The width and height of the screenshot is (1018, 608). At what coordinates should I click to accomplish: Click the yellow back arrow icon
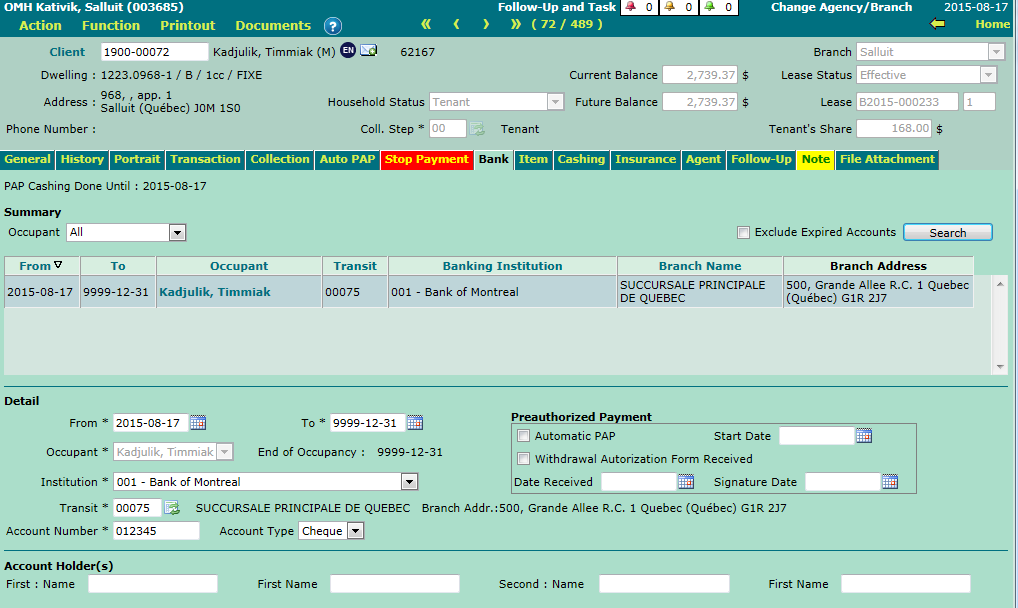[937, 24]
